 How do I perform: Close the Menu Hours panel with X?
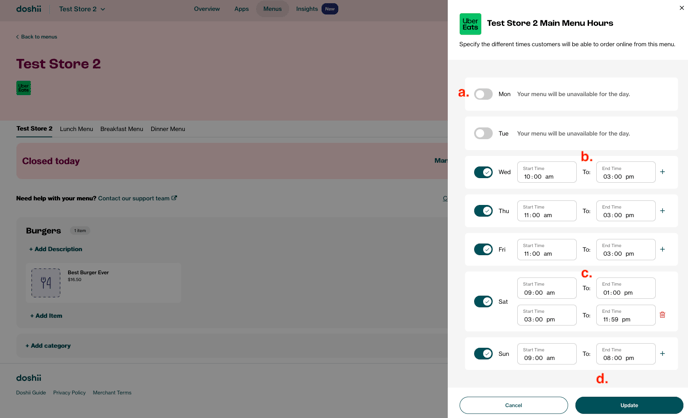[681, 8]
